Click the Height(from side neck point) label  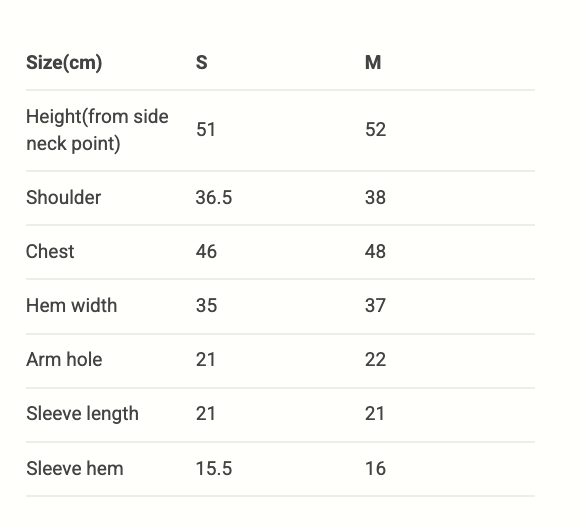[x=97, y=130]
